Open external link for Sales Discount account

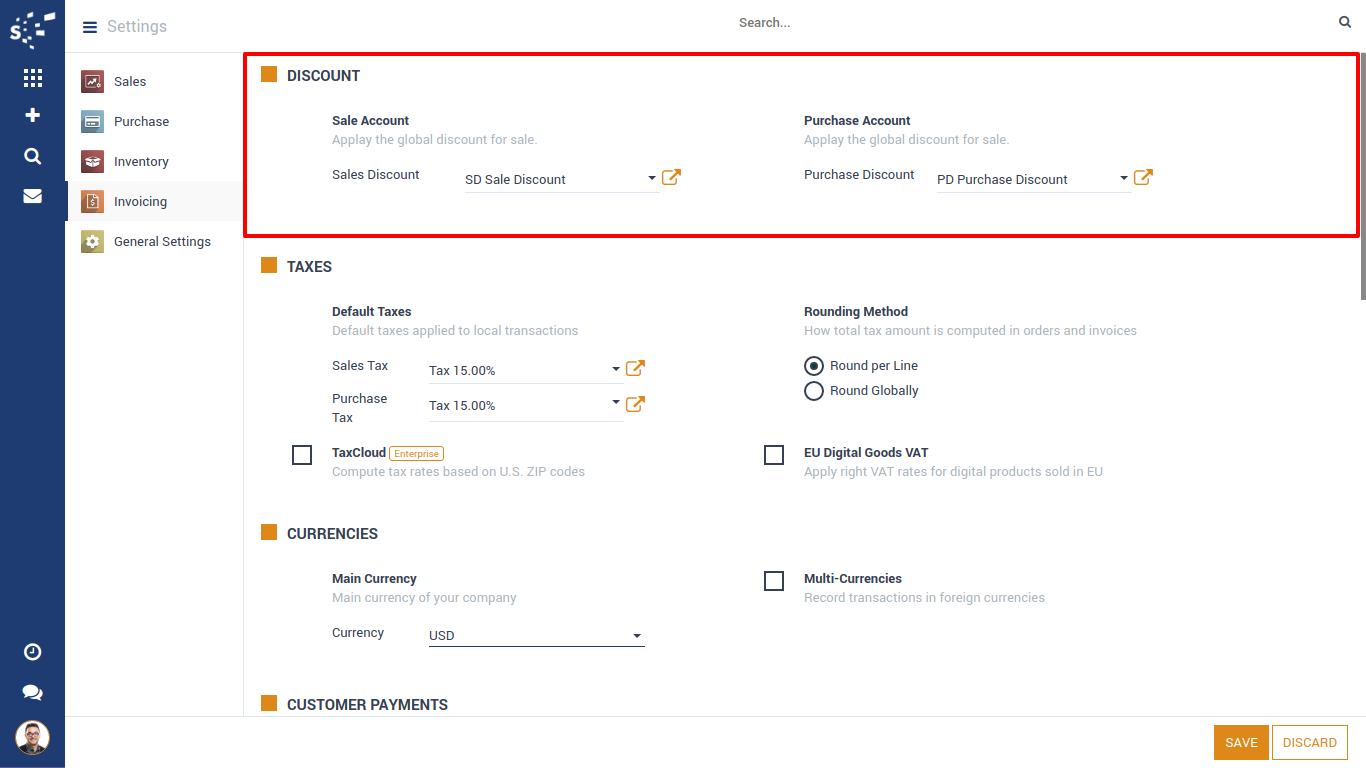click(671, 178)
